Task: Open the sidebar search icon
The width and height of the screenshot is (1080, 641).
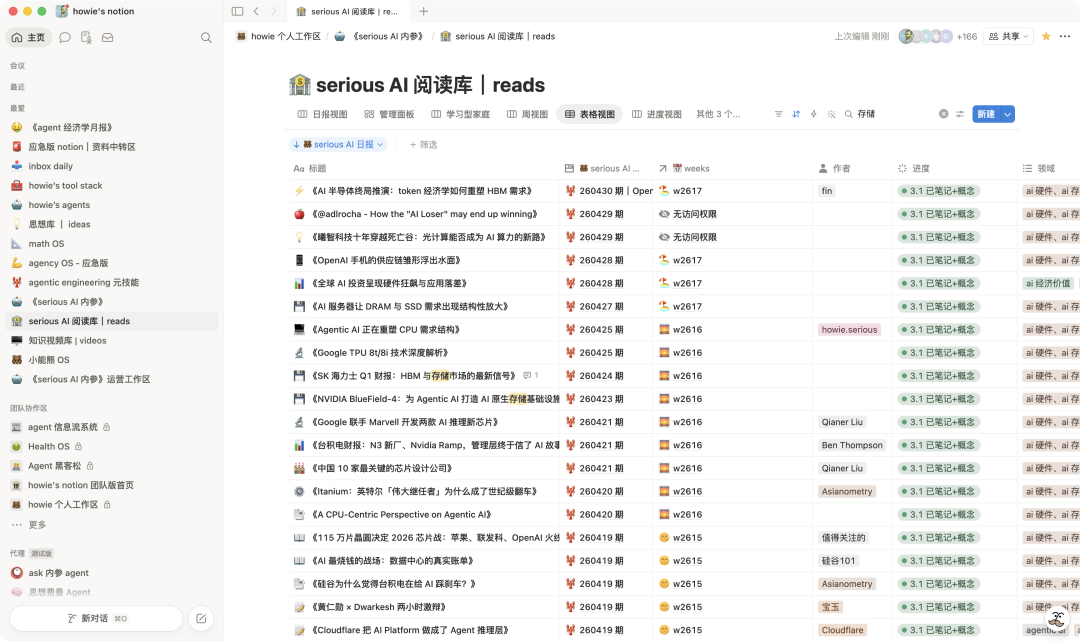Action: (x=206, y=38)
